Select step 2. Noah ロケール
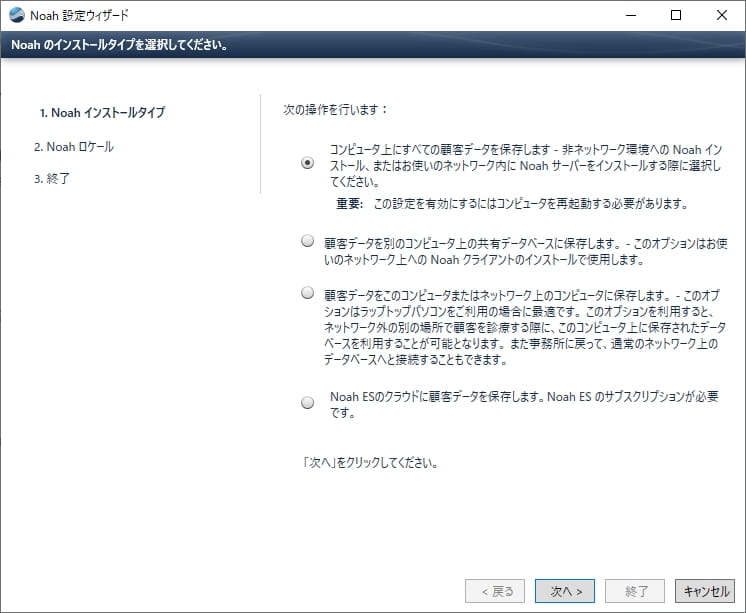Screen dimensions: 746x613 [74, 147]
